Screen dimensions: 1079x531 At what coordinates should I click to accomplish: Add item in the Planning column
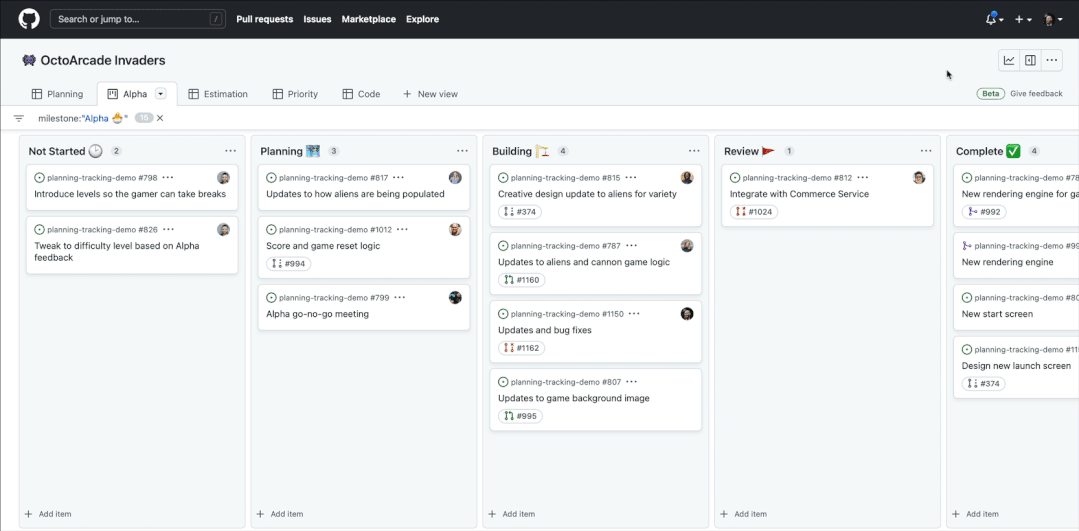280,514
